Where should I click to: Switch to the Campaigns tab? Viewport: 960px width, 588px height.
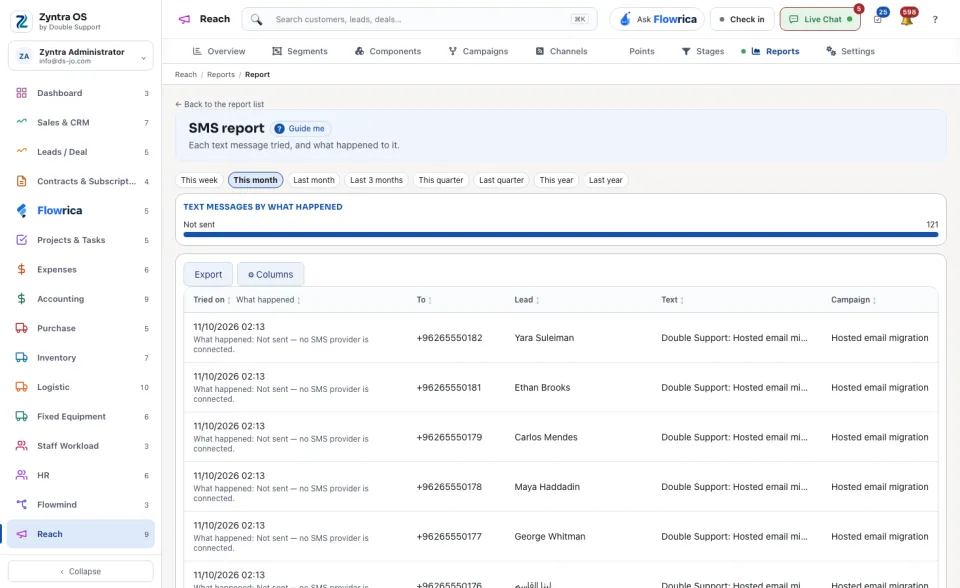478,51
